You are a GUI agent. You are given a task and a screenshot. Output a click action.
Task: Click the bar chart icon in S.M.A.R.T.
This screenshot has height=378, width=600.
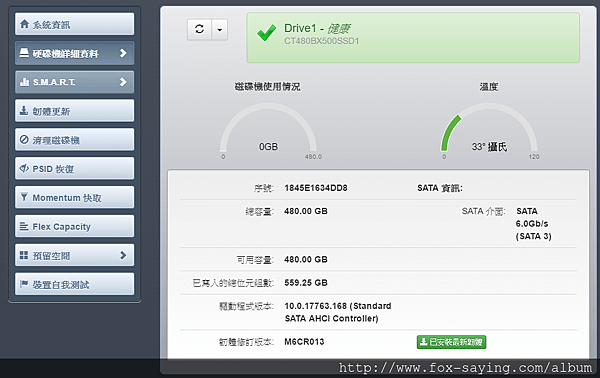[x=24, y=81]
